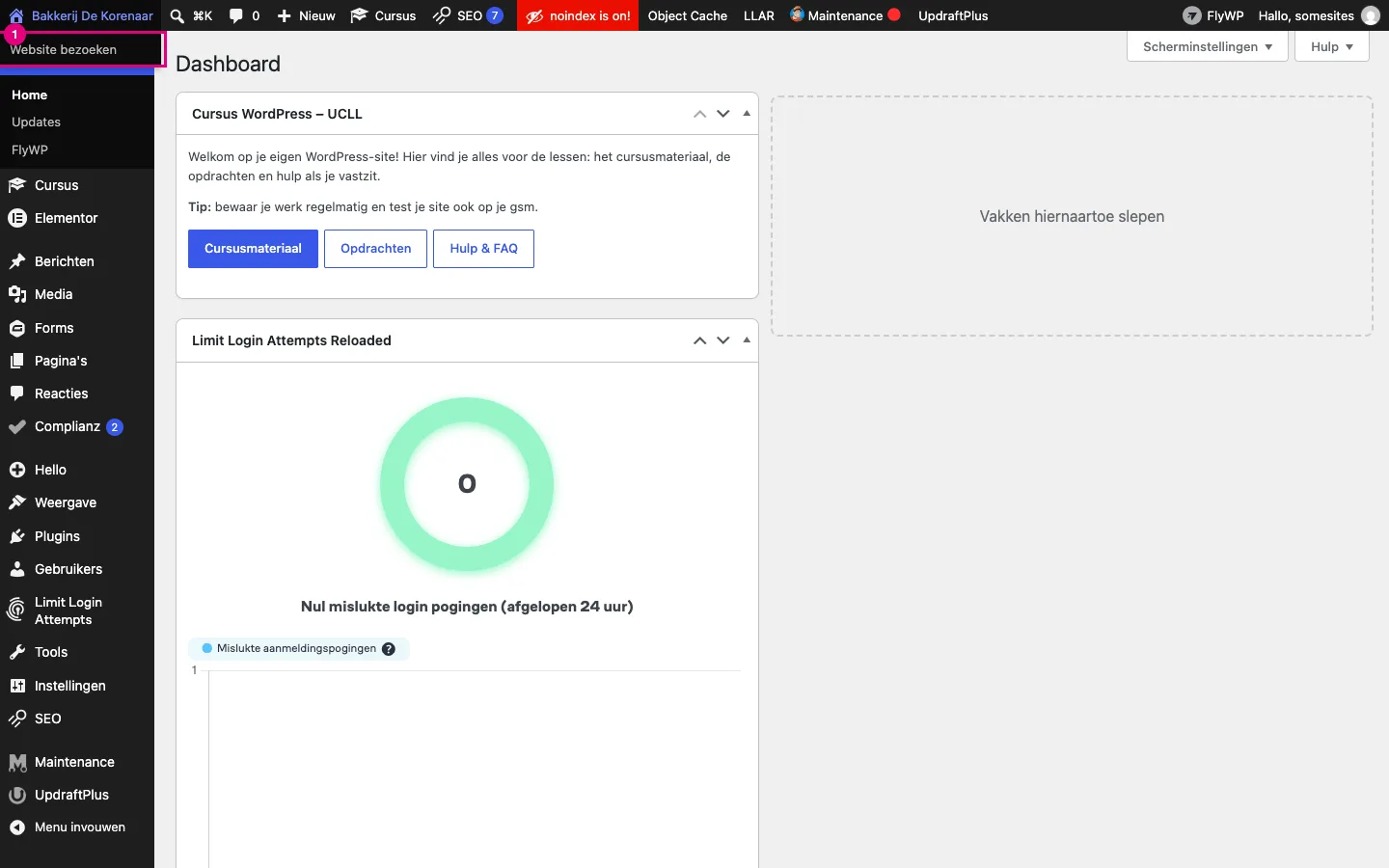1389x868 pixels.
Task: Click the Plugins plug icon
Action: 17,536
